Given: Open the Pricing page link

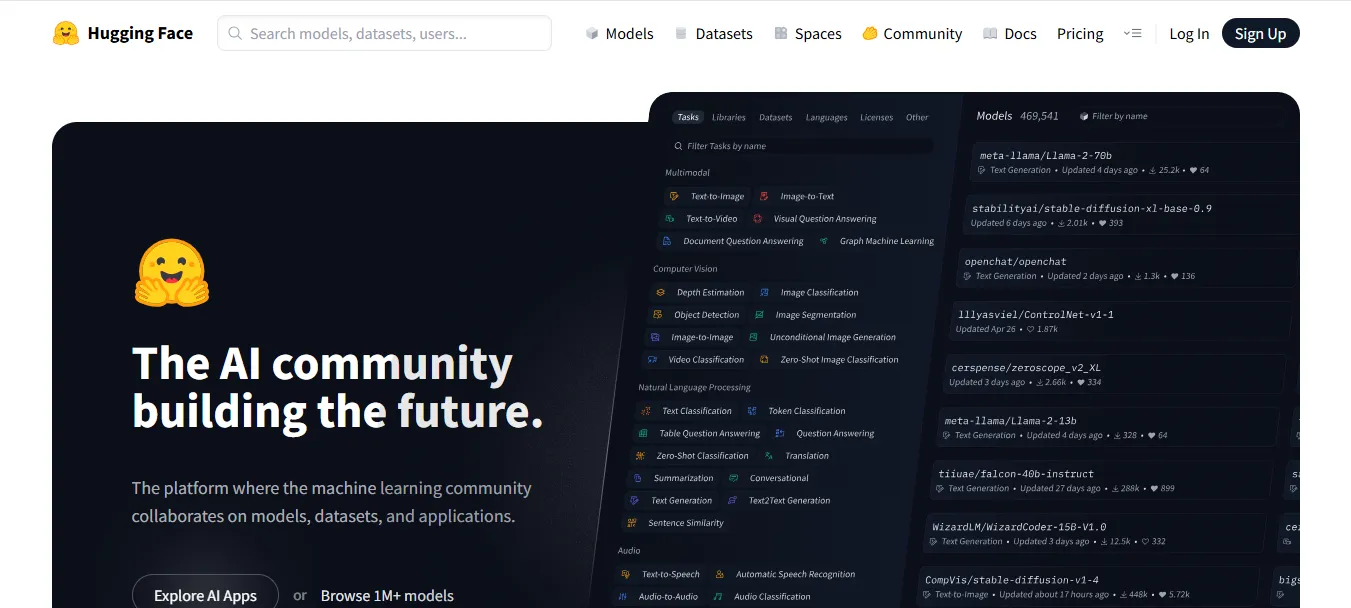Looking at the screenshot, I should [1080, 33].
